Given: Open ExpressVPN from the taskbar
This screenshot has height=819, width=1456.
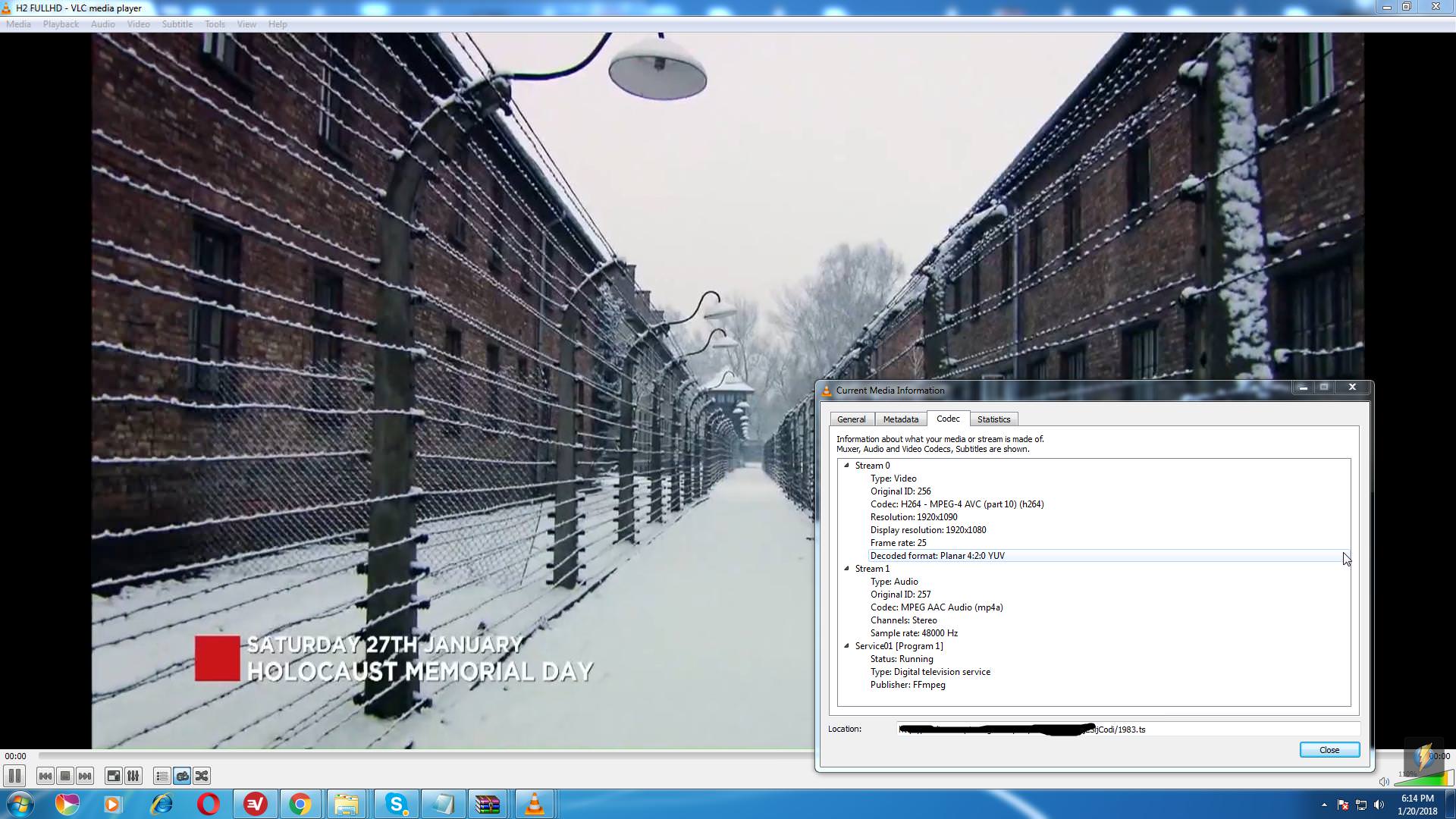Looking at the screenshot, I should pyautogui.click(x=255, y=804).
